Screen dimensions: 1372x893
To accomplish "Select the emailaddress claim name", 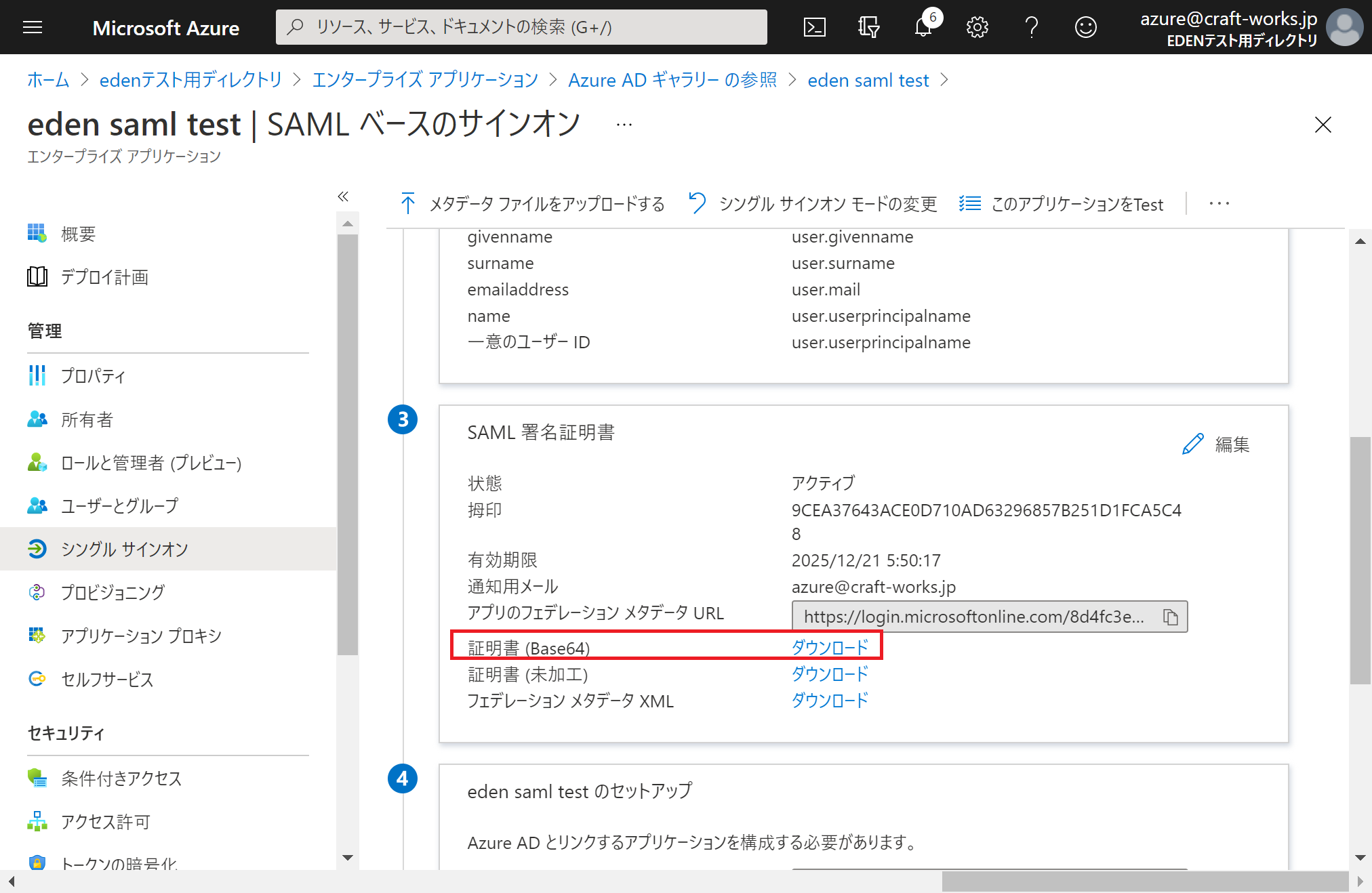I will tap(518, 289).
